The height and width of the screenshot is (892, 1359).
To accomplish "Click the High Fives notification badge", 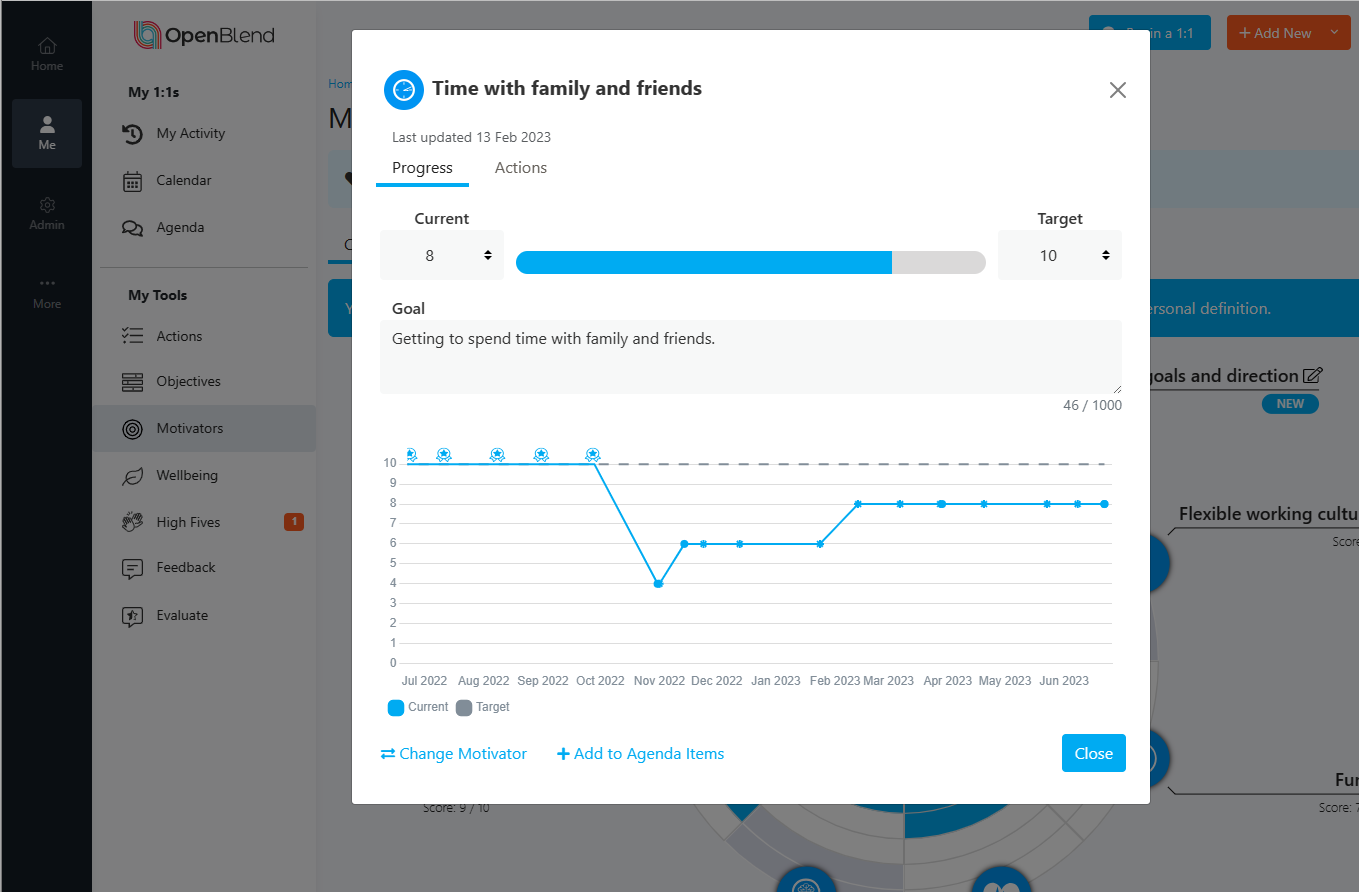I will 293,522.
